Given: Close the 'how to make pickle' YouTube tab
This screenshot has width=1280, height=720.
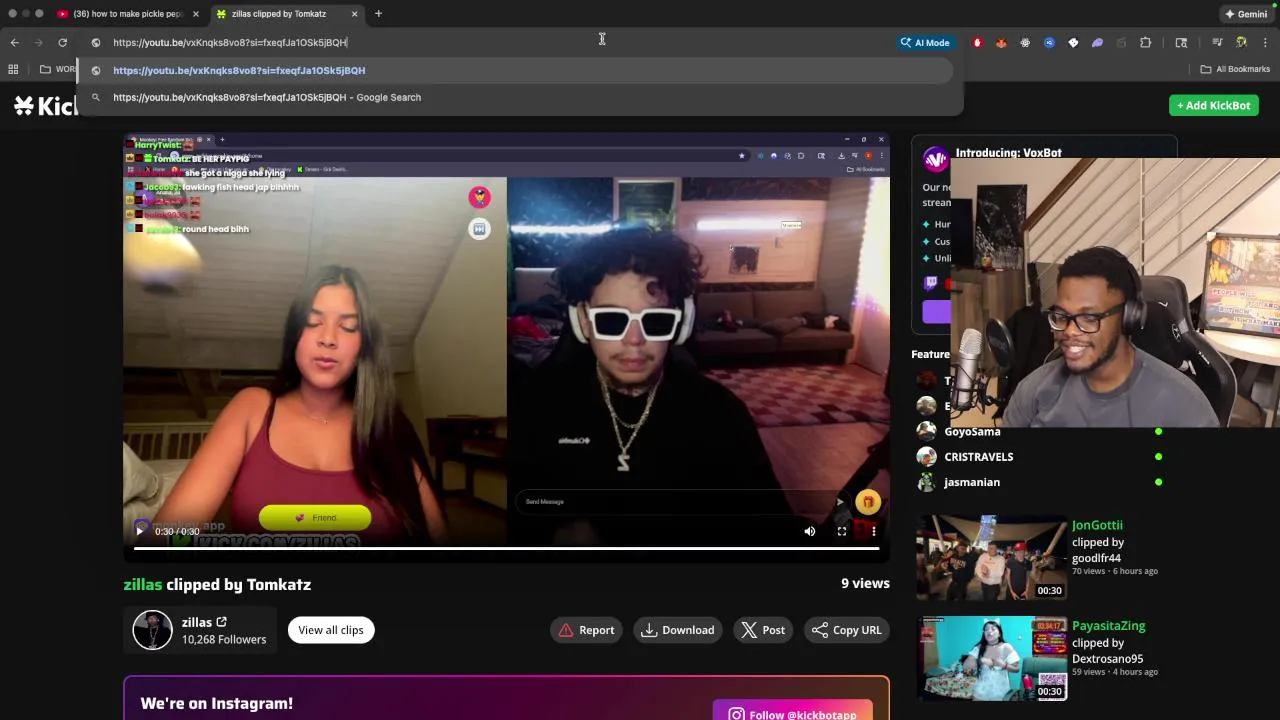Looking at the screenshot, I should pyautogui.click(x=196, y=14).
